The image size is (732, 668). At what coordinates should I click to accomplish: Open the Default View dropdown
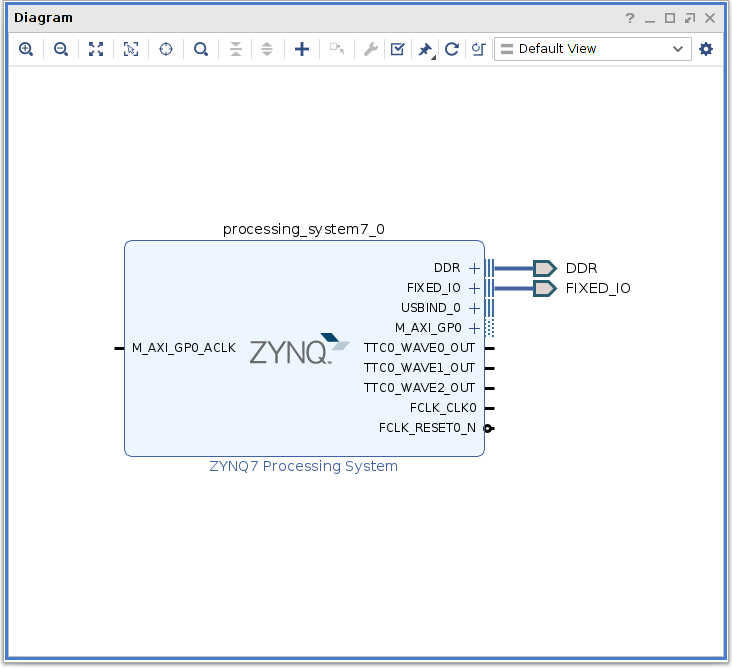tap(592, 49)
